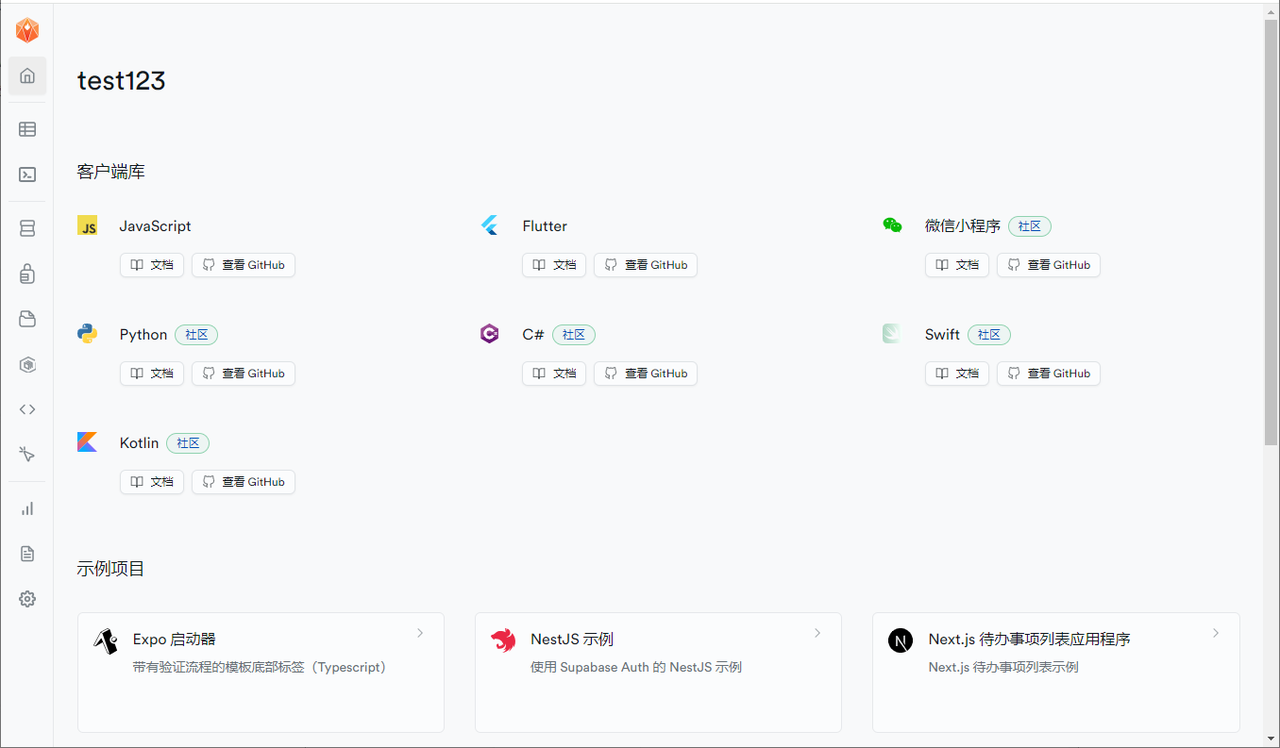Open the Reports bar chart icon
Screen dimensions: 1280x748
pyautogui.click(x=27, y=509)
